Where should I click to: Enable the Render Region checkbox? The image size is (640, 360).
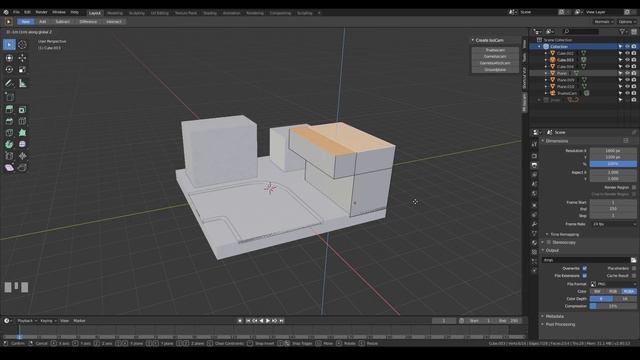[x=634, y=187]
